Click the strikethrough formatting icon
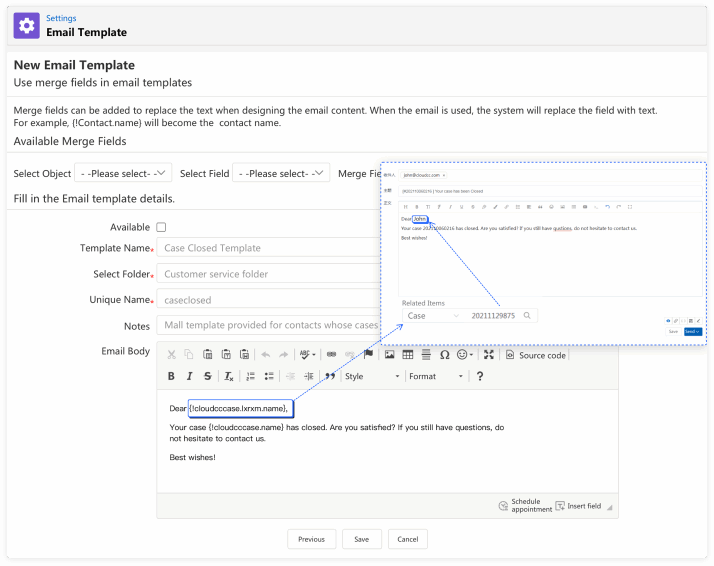Viewport: 714px width, 566px height. 207,376
